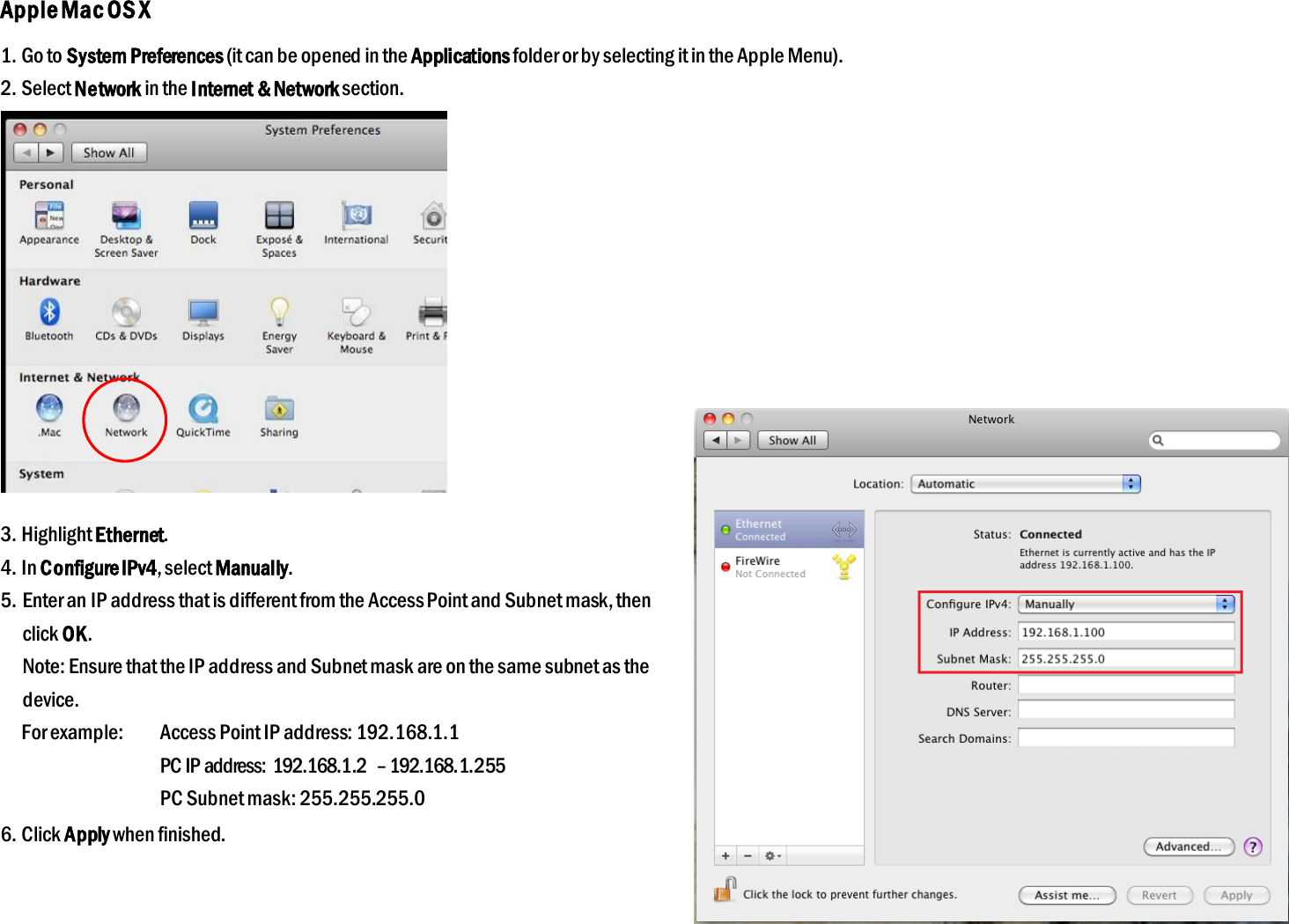Click back arrow in System Preferences window
This screenshot has height=924, width=1289.
click(26, 152)
